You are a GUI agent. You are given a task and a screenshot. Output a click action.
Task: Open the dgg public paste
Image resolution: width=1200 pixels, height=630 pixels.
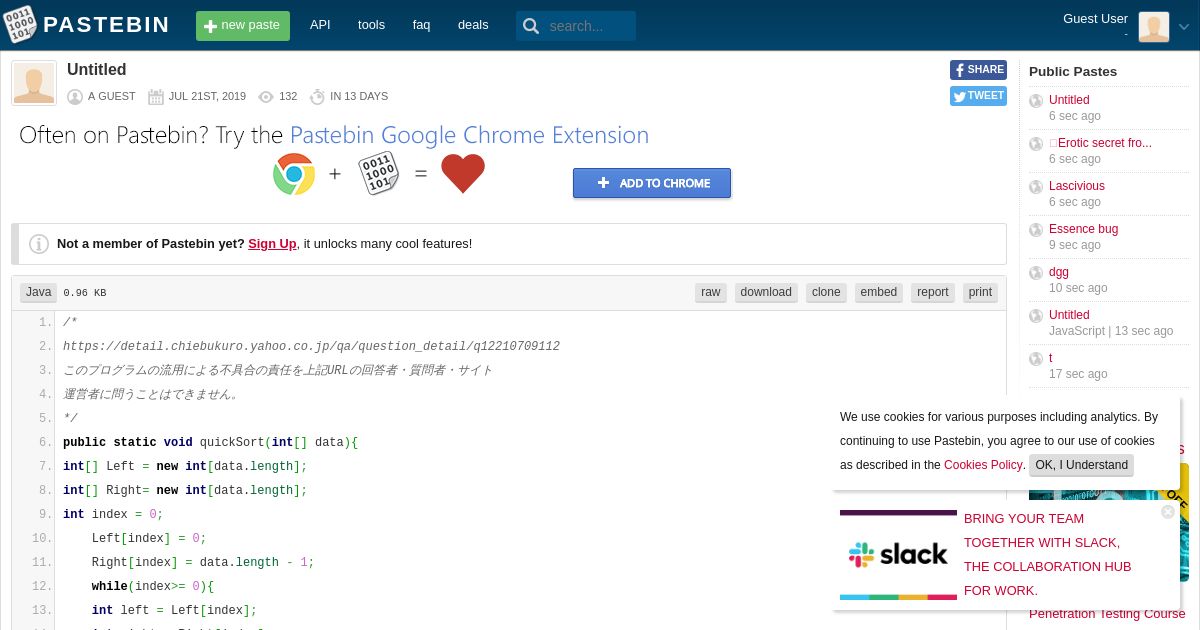(x=1059, y=272)
